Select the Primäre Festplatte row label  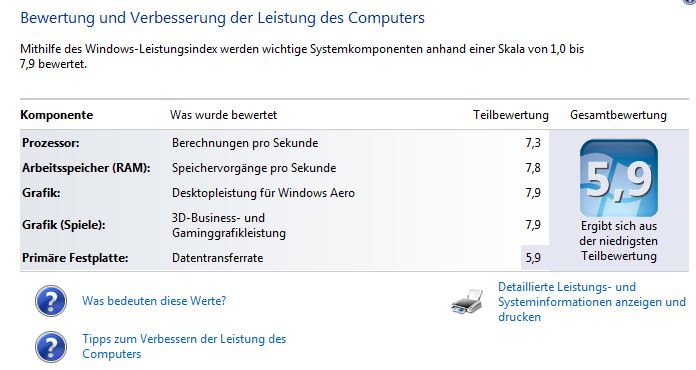(75, 258)
